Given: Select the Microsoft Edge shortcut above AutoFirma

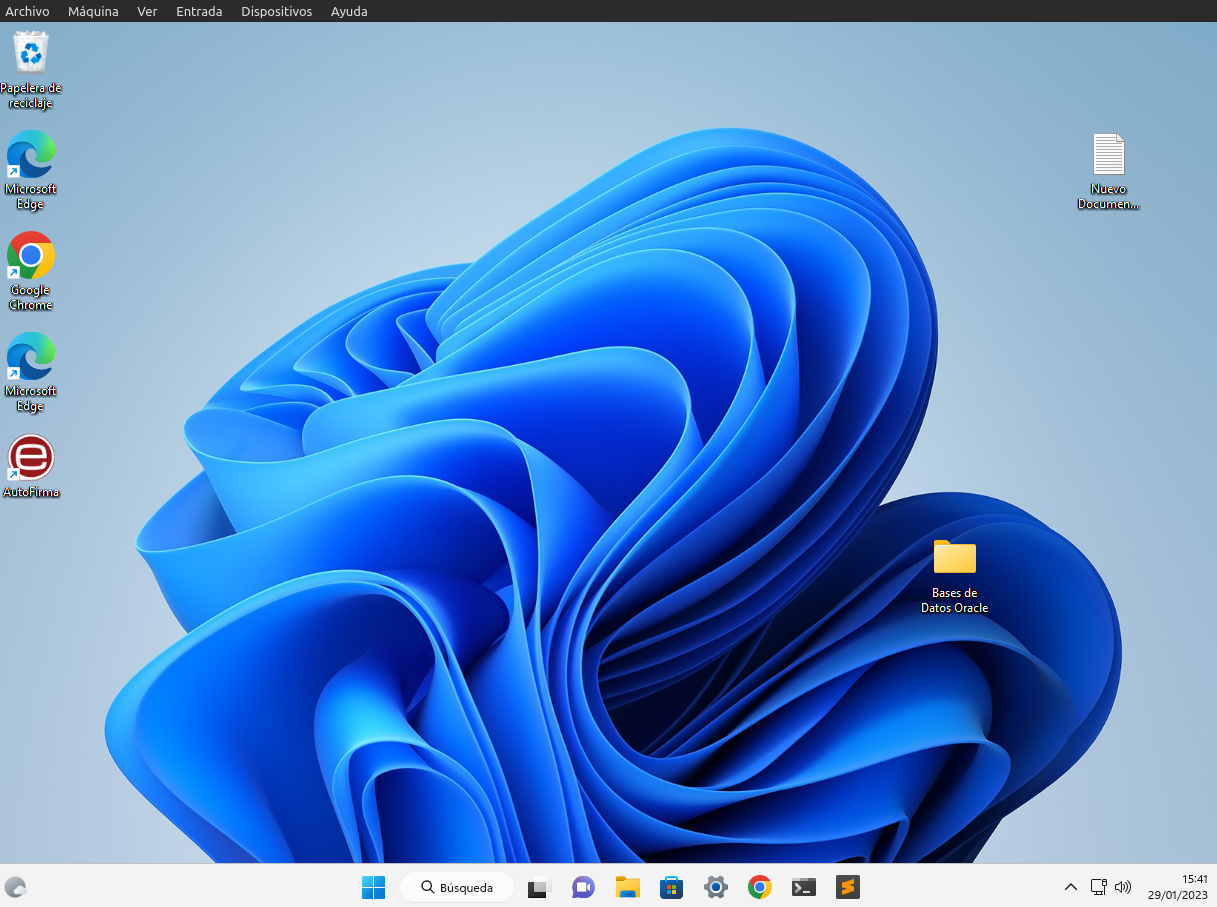Looking at the screenshot, I should click(x=31, y=372).
